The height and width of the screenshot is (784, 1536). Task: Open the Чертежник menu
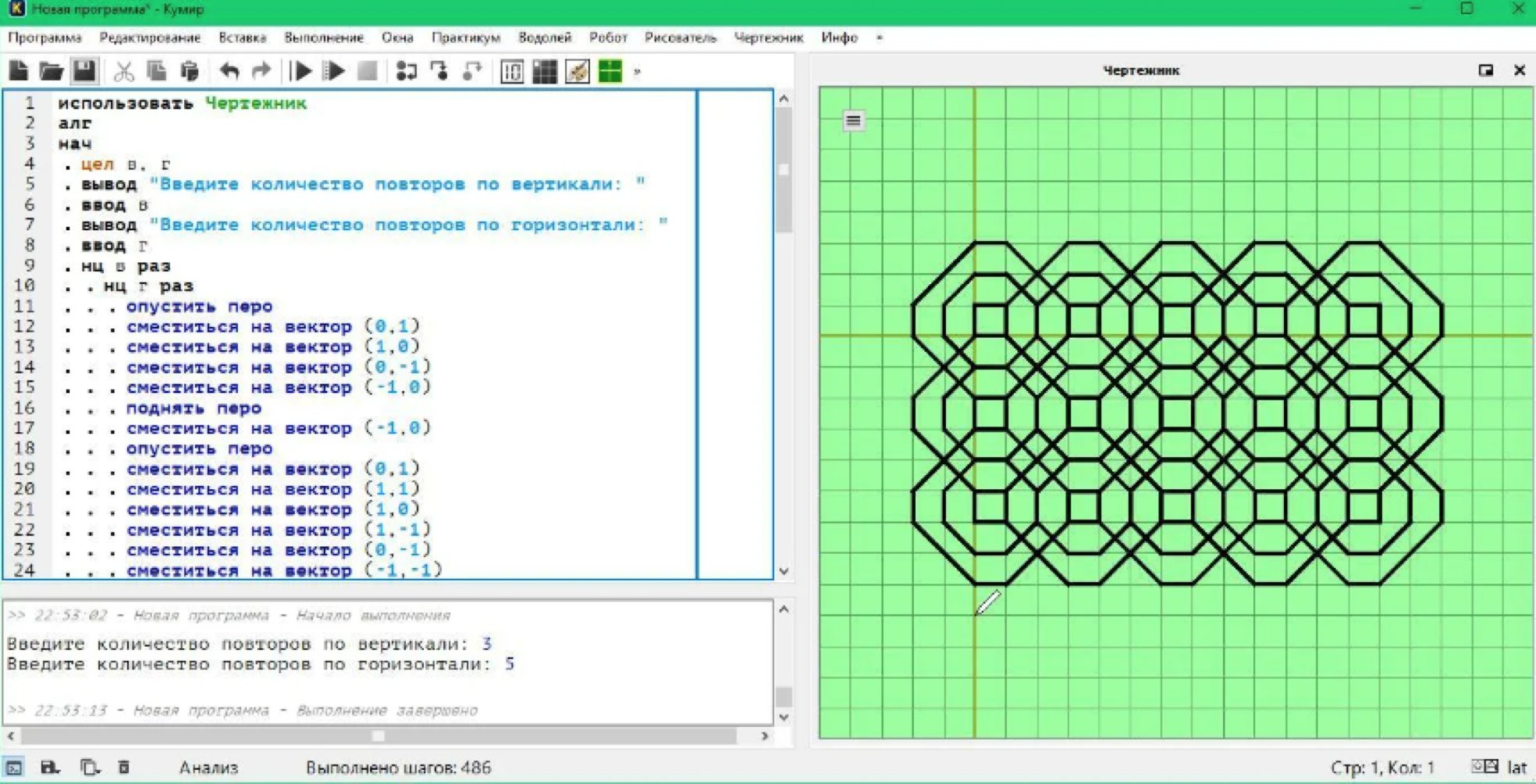[769, 37]
